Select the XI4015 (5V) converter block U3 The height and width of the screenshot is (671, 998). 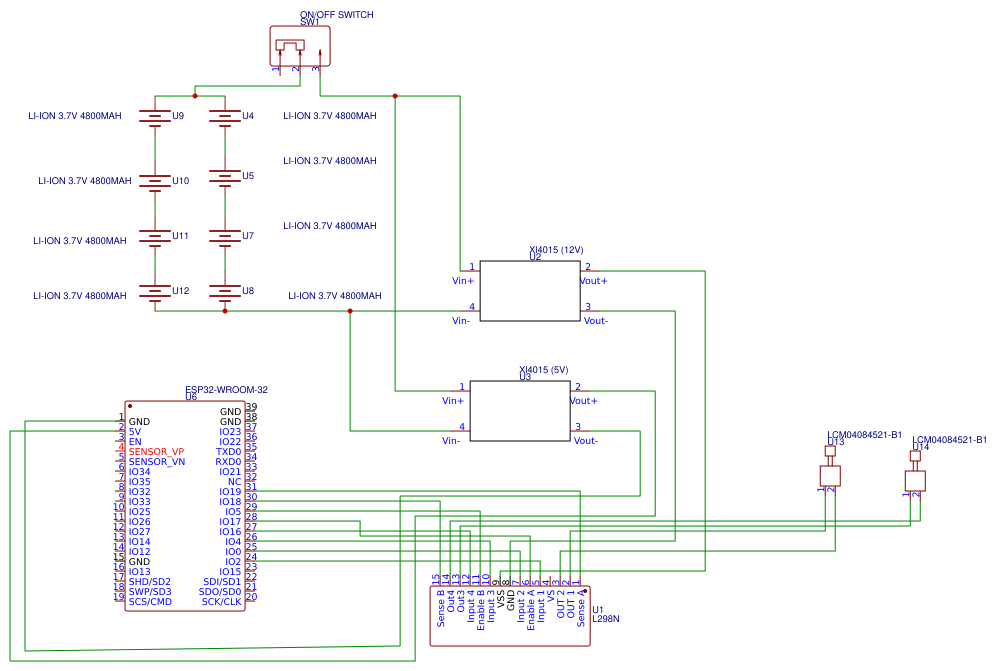(520, 411)
